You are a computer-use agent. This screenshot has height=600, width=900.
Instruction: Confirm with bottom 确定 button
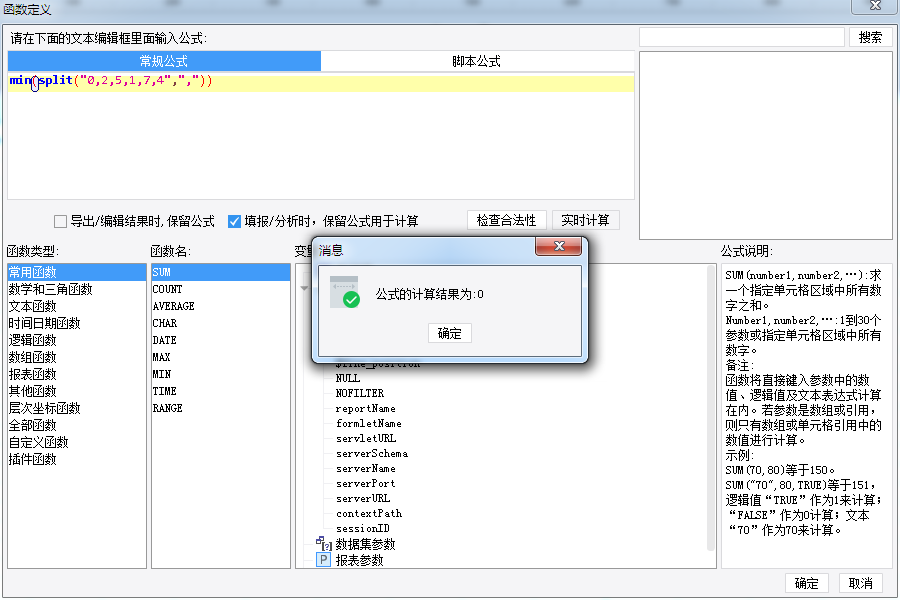pyautogui.click(x=806, y=583)
